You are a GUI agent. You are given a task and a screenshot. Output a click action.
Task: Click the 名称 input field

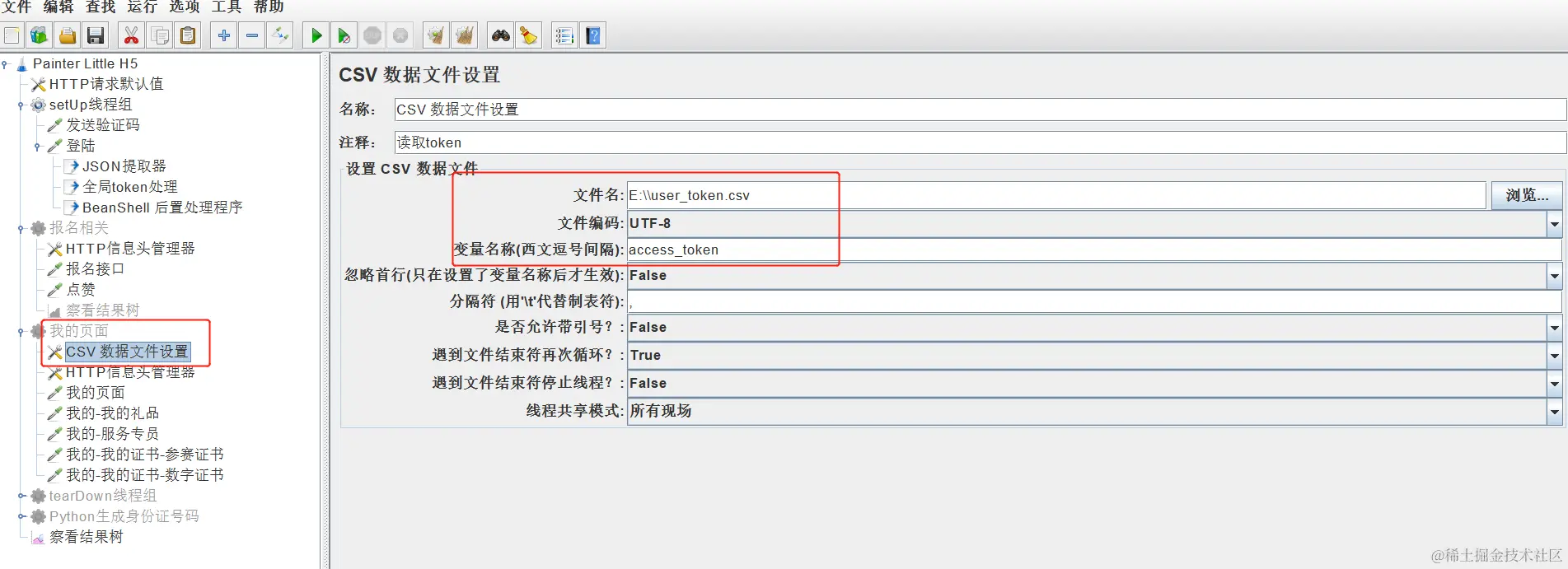coord(980,110)
